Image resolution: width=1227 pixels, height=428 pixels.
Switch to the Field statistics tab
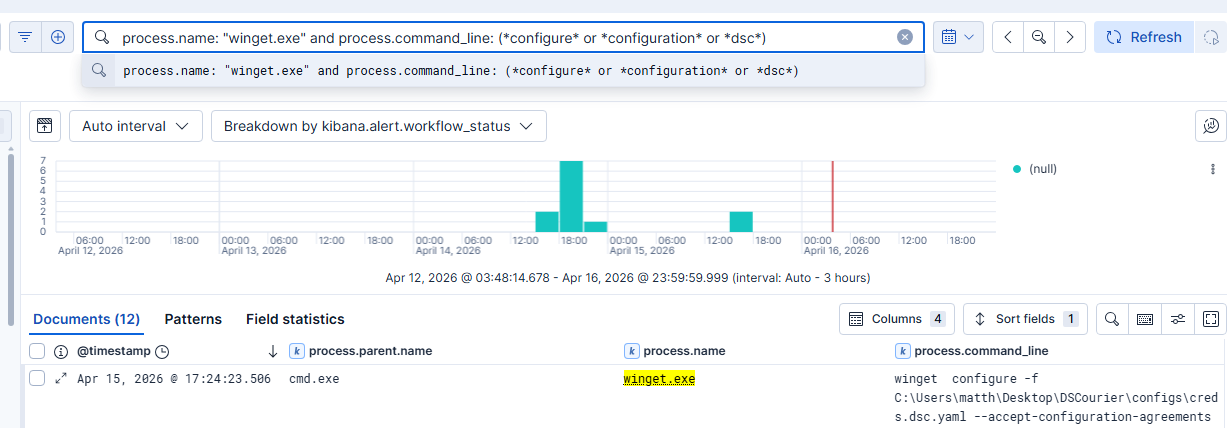click(295, 319)
